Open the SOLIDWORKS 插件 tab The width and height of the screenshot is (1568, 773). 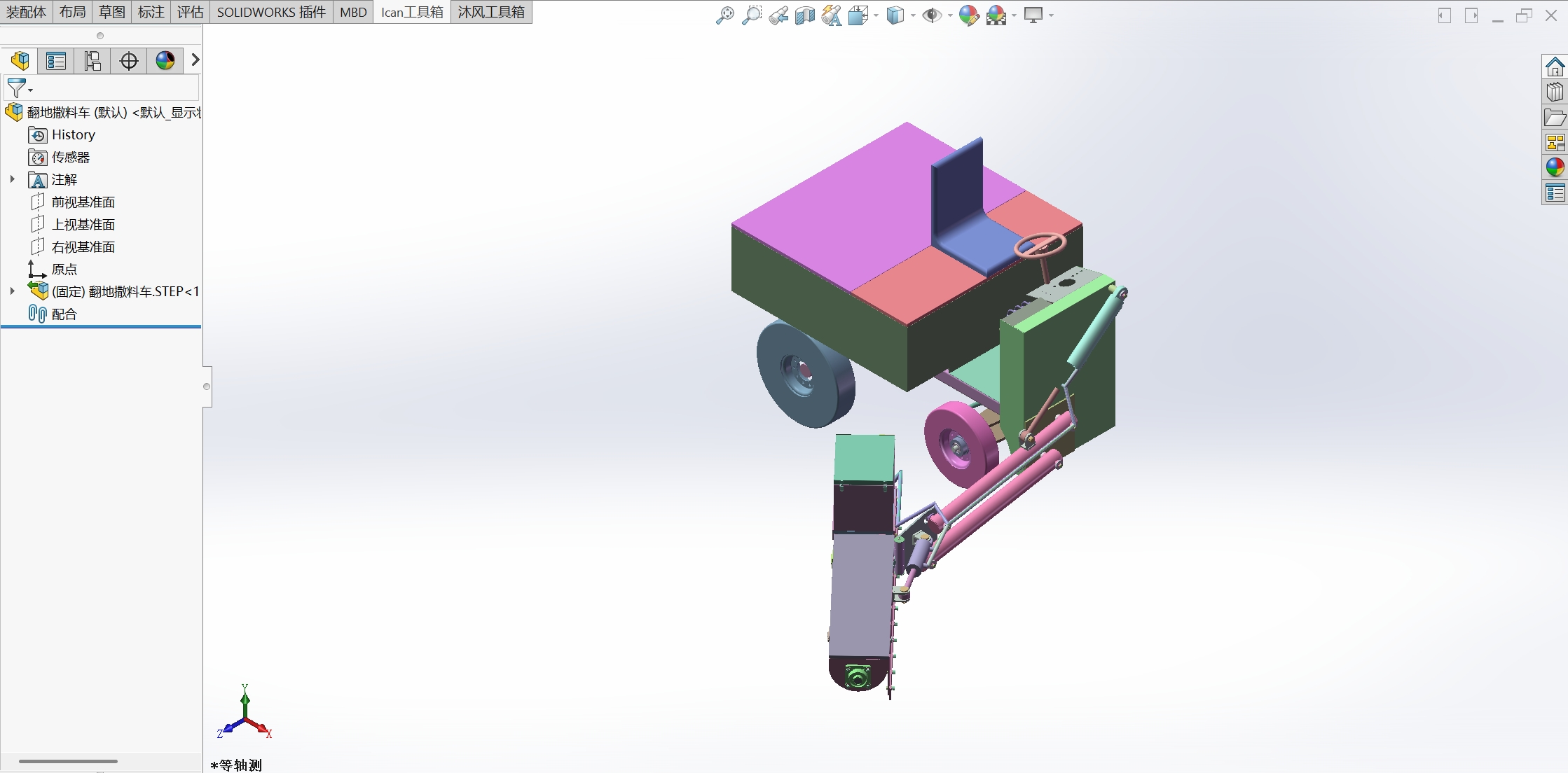[270, 12]
